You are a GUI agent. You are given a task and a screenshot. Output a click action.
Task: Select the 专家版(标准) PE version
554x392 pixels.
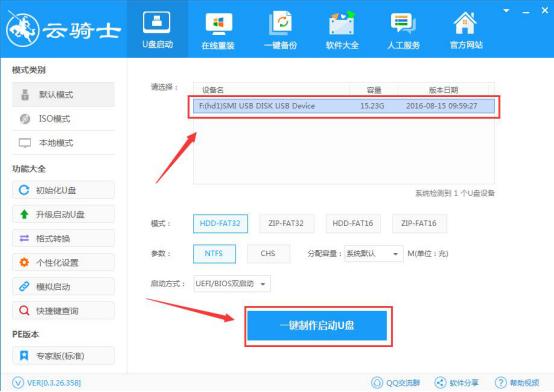[x=64, y=356]
